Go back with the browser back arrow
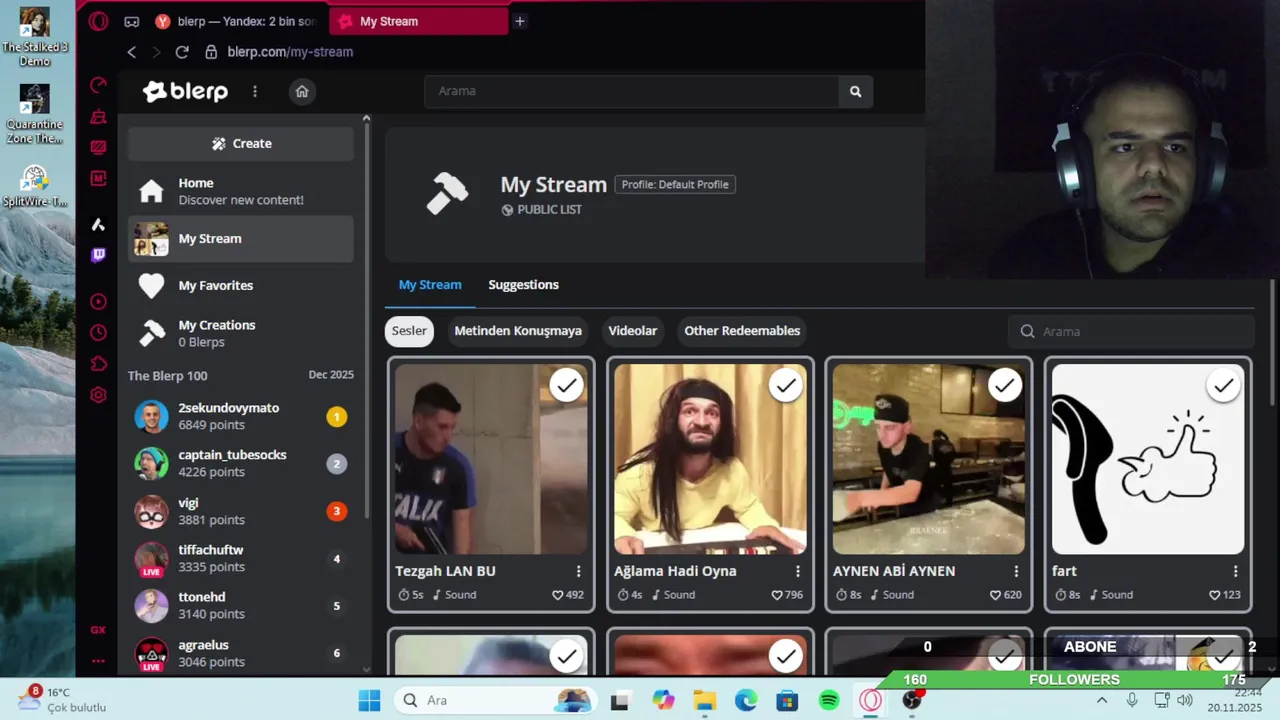1280x720 pixels. tap(131, 52)
